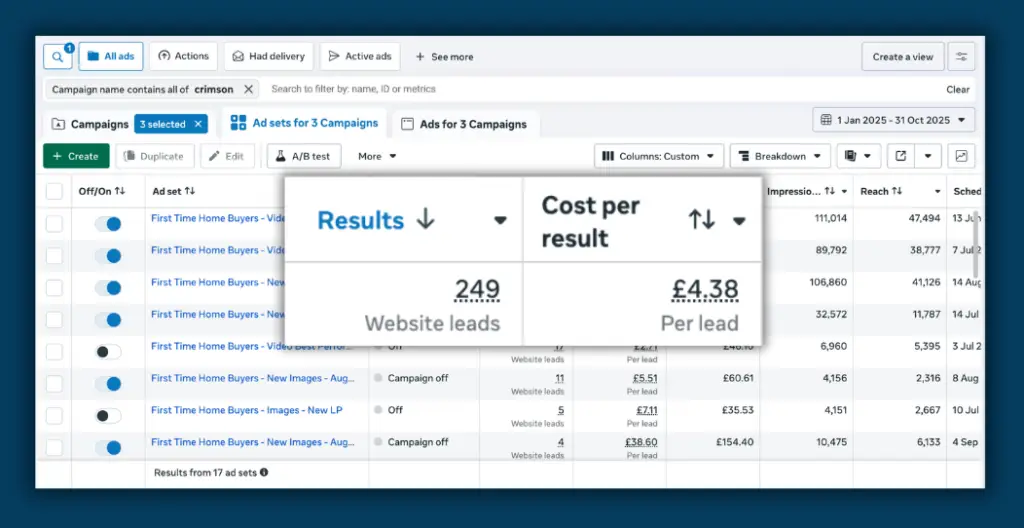Toggle off the 111,014 impressions ad set
Image resolution: width=1024 pixels, height=528 pixels.
click(108, 223)
